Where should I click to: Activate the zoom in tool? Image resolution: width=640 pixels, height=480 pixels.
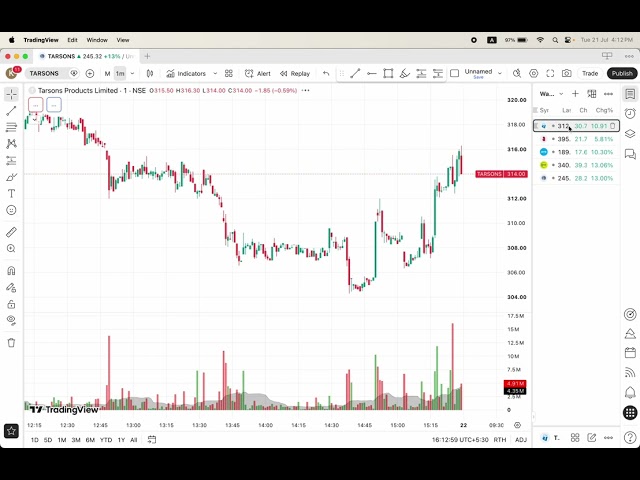coord(11,249)
